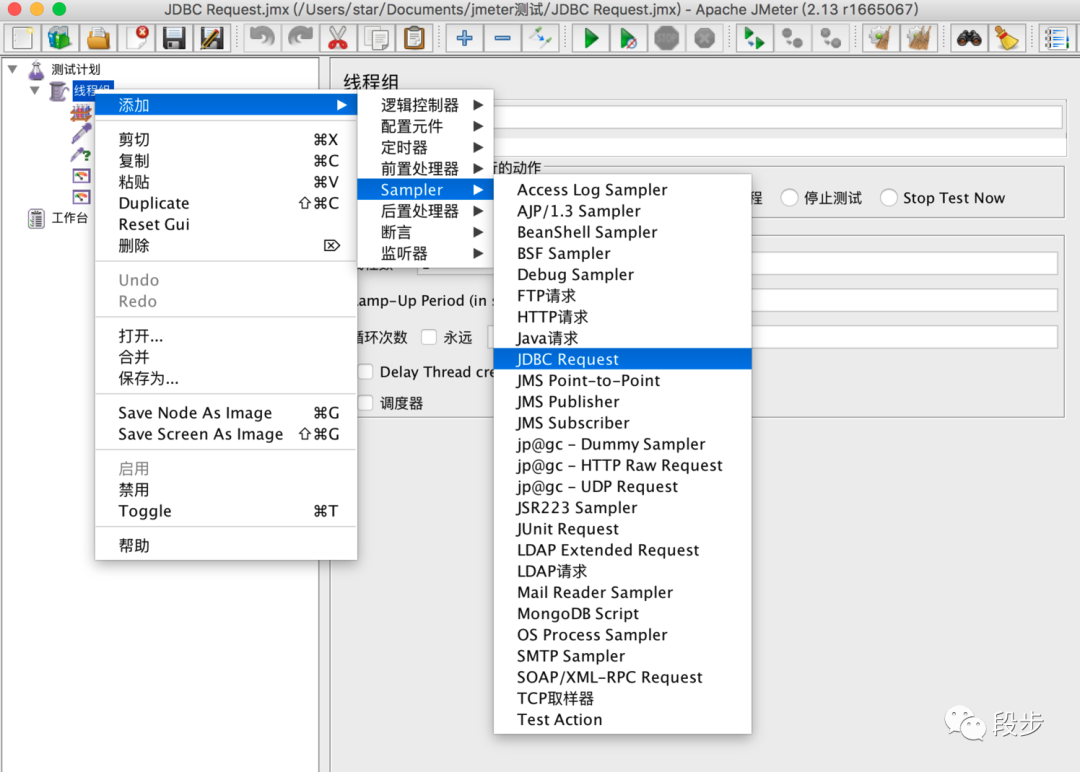Click the Reset Search broom icon
Screen dimensions: 1080x772
coord(1006,38)
